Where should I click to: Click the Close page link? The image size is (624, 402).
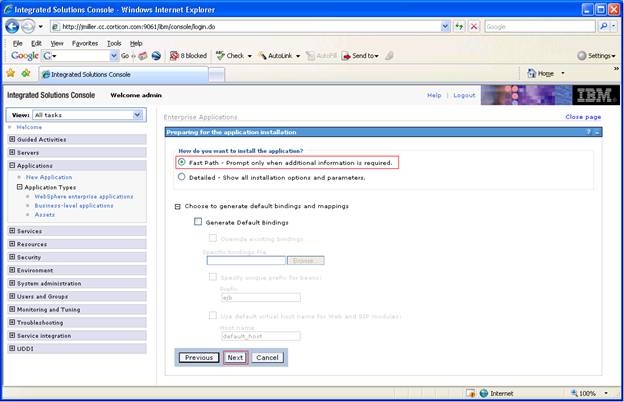tap(583, 117)
